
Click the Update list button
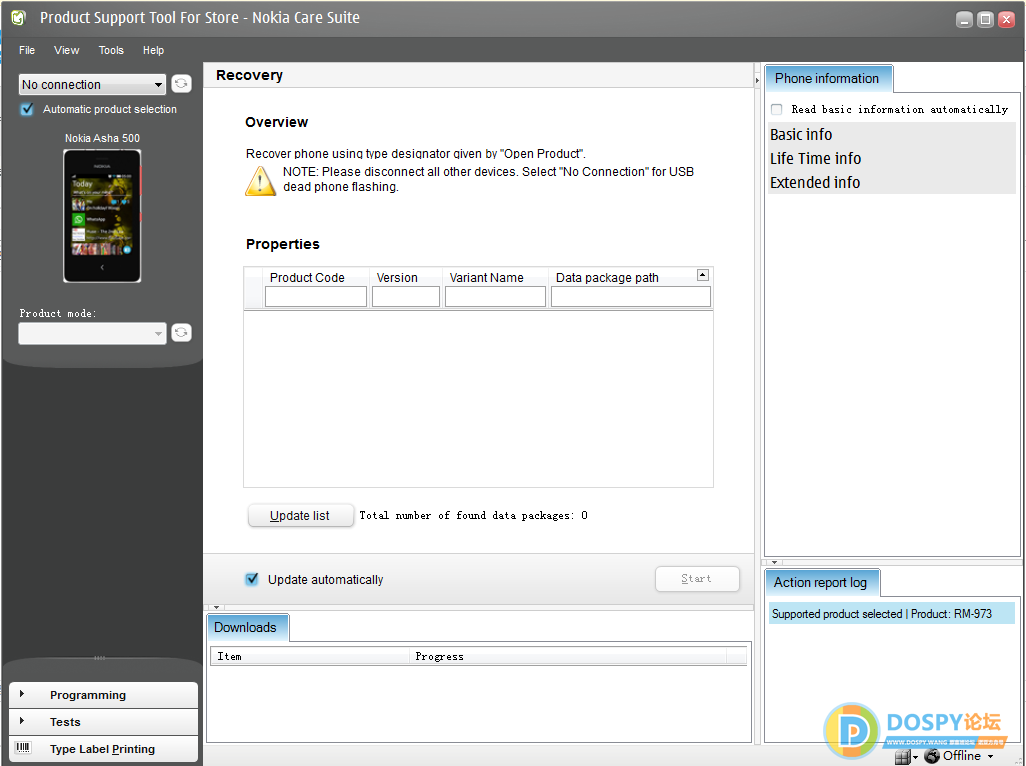300,516
